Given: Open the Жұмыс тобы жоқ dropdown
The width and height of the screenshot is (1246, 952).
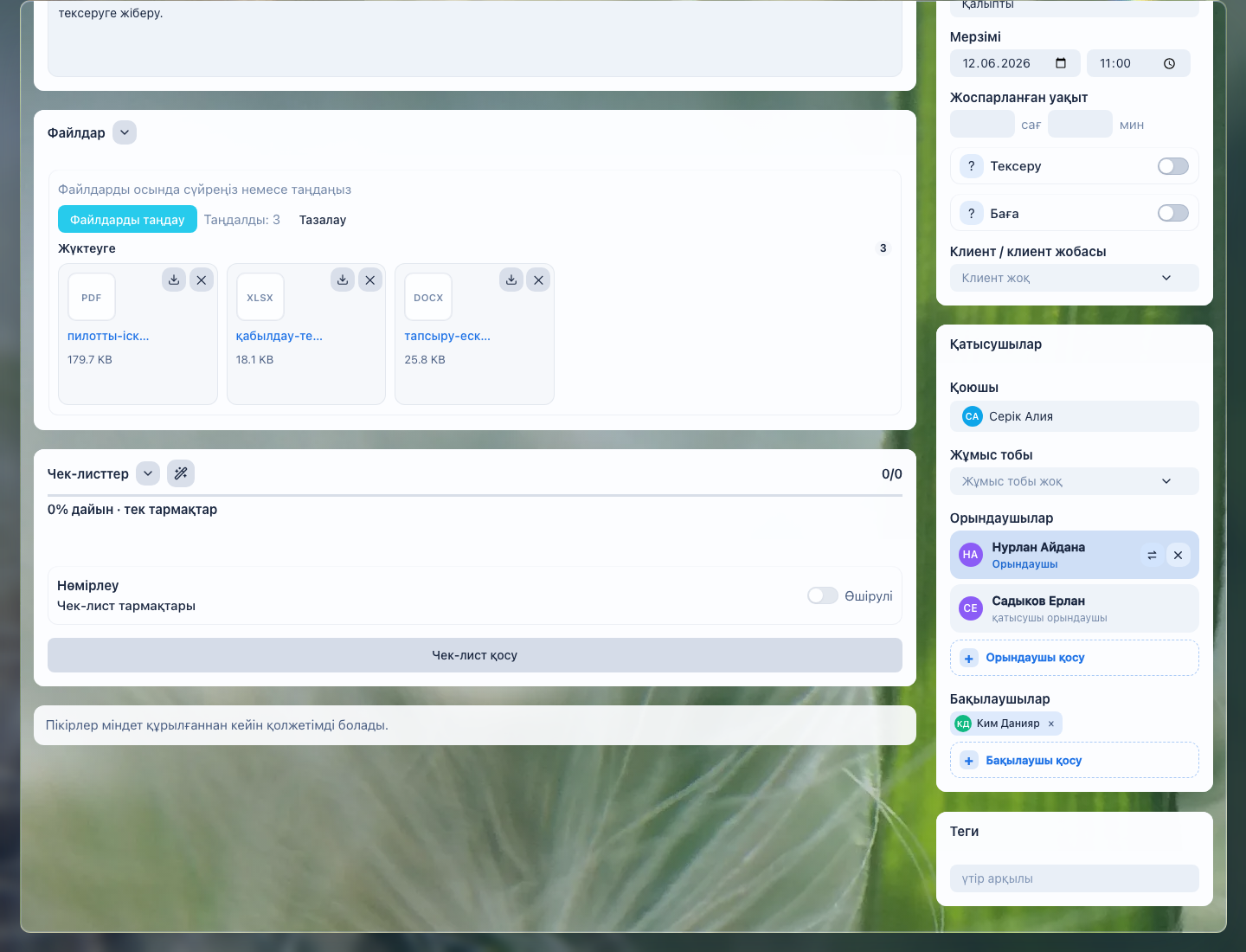Looking at the screenshot, I should (1074, 481).
